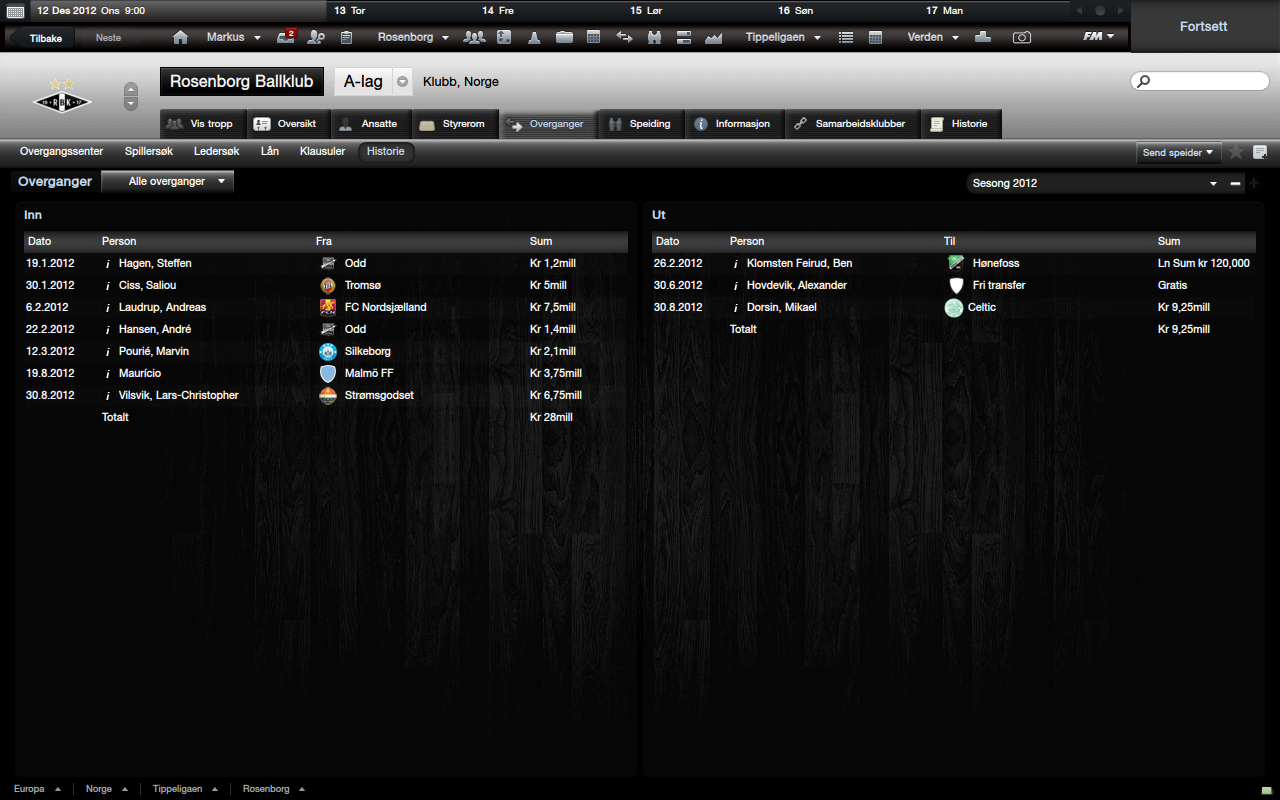1280x800 pixels.
Task: Click the Celtic club badge
Action: pyautogui.click(x=954, y=307)
